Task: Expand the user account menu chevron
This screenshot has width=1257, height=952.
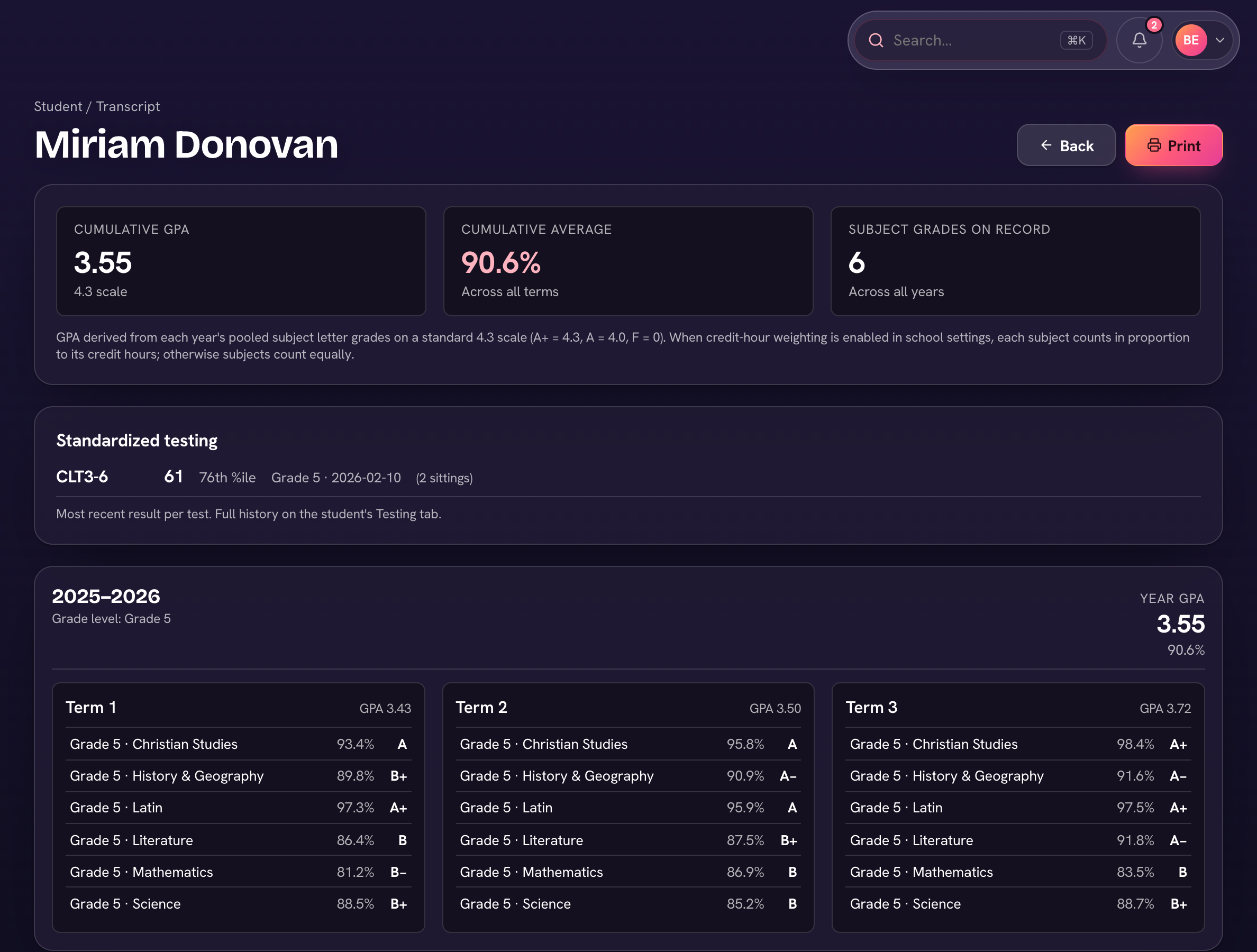Action: click(x=1219, y=40)
